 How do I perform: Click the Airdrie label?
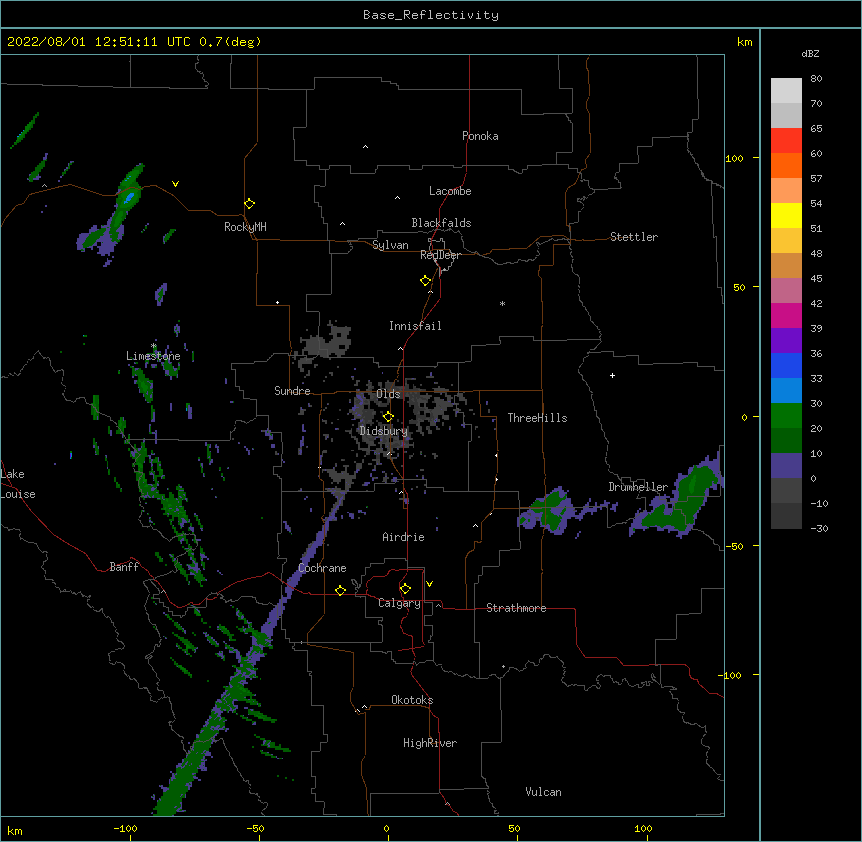pyautogui.click(x=404, y=537)
